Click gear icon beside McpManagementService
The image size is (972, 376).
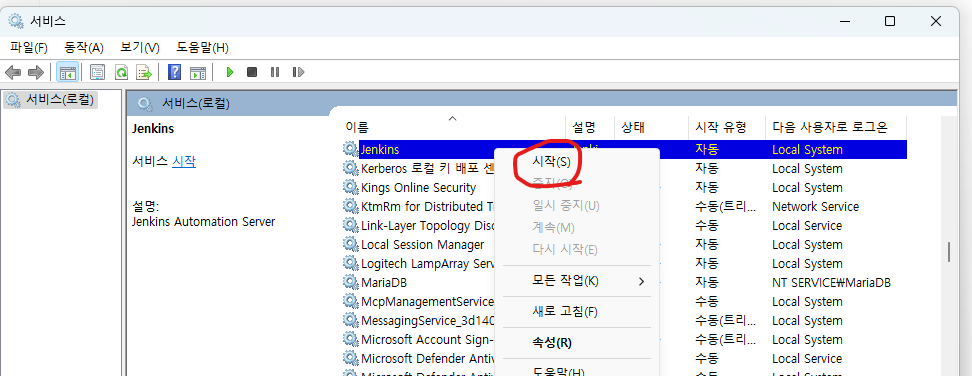point(351,301)
